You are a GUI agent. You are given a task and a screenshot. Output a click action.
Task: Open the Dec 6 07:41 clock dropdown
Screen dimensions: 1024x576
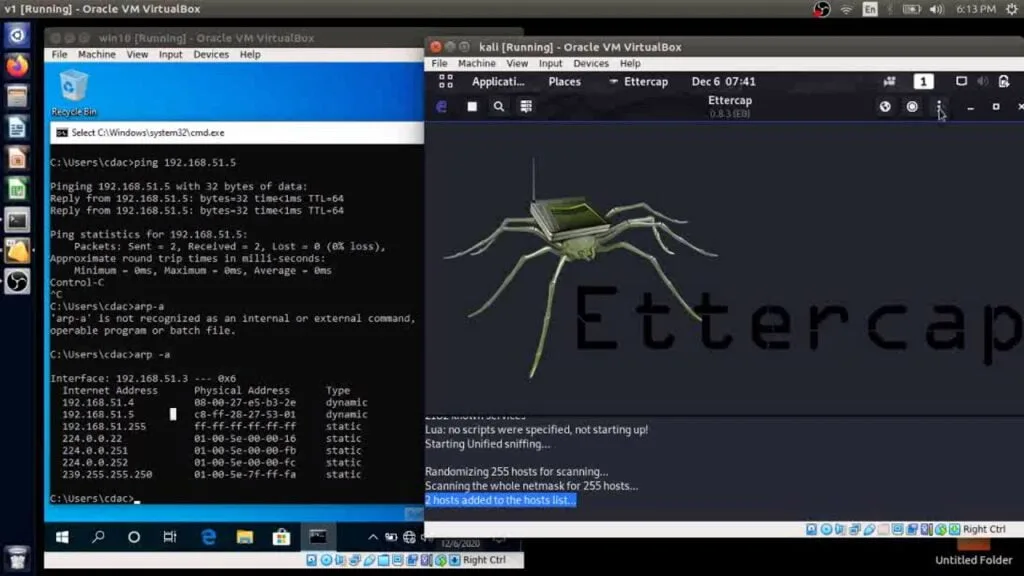724,82
